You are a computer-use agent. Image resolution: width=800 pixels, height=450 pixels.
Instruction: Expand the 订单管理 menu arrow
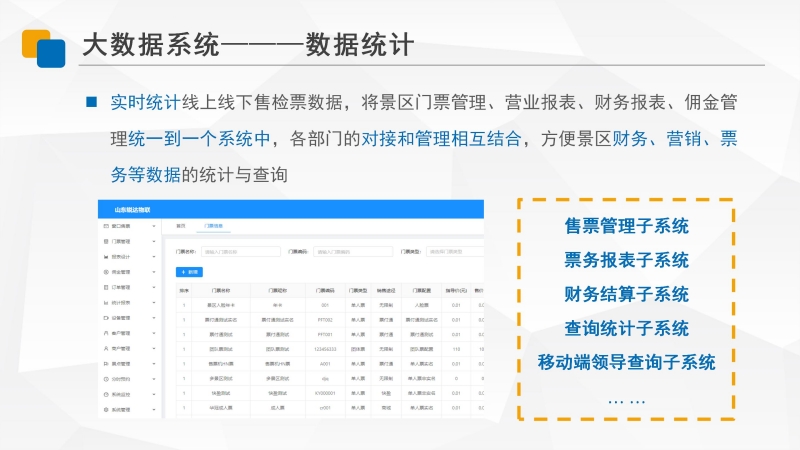click(x=154, y=287)
